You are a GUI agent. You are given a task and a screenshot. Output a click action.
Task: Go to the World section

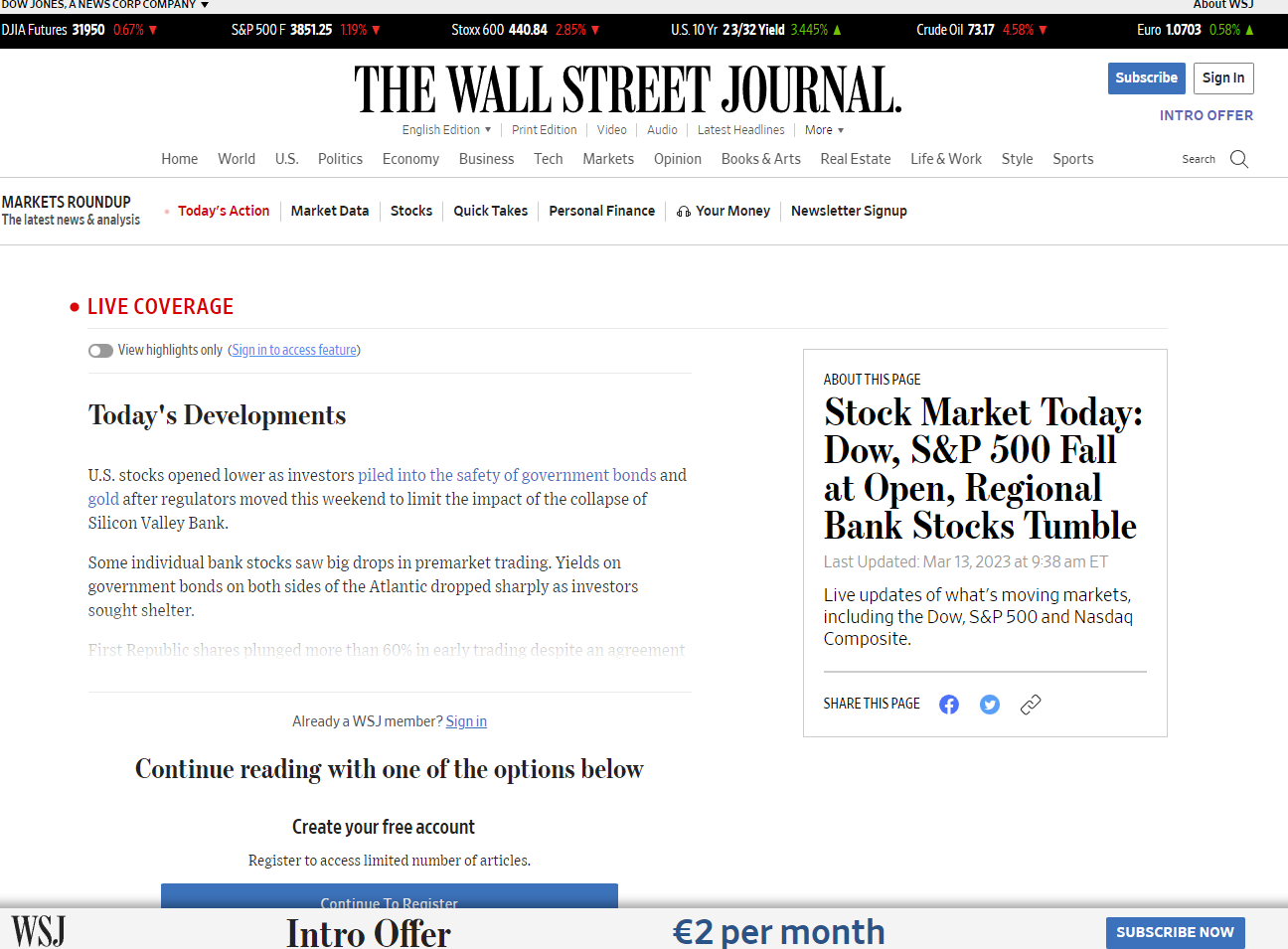pyautogui.click(x=237, y=159)
